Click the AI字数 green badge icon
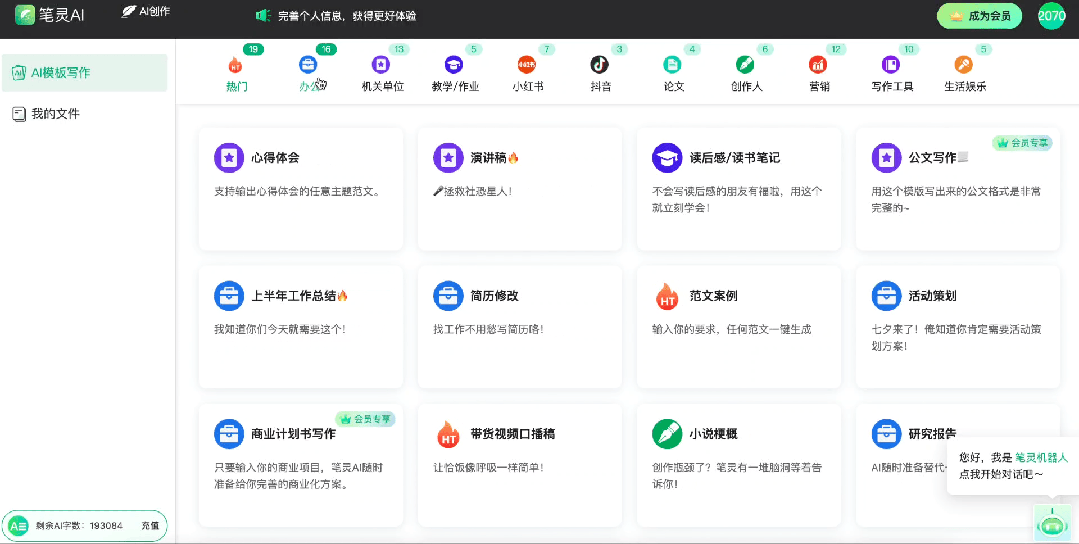 pos(19,525)
